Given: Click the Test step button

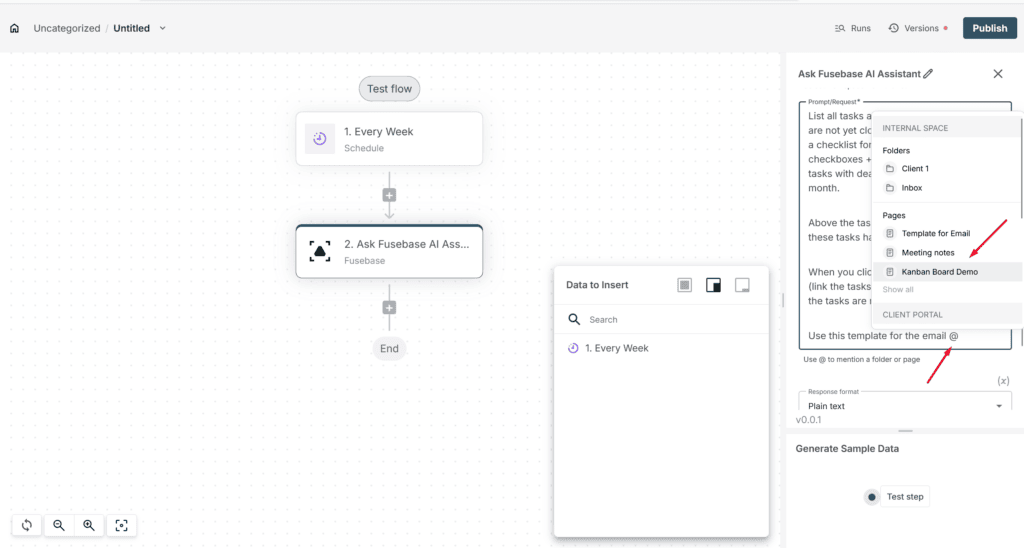Looking at the screenshot, I should point(904,496).
